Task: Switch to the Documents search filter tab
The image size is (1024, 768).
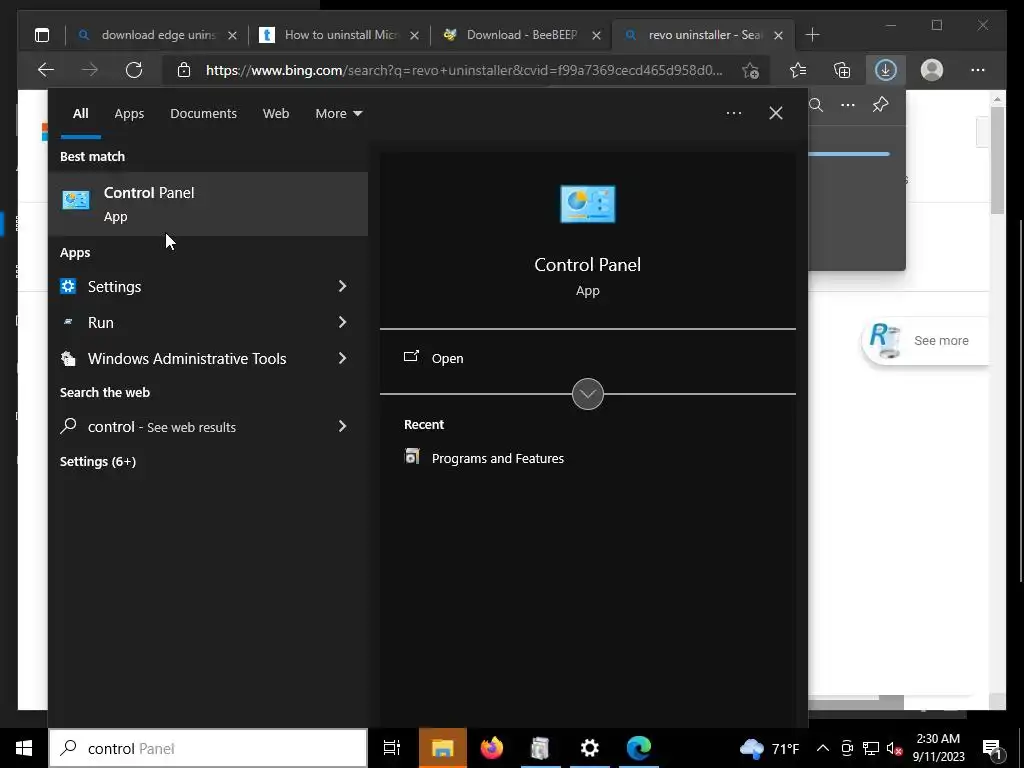Action: point(203,113)
